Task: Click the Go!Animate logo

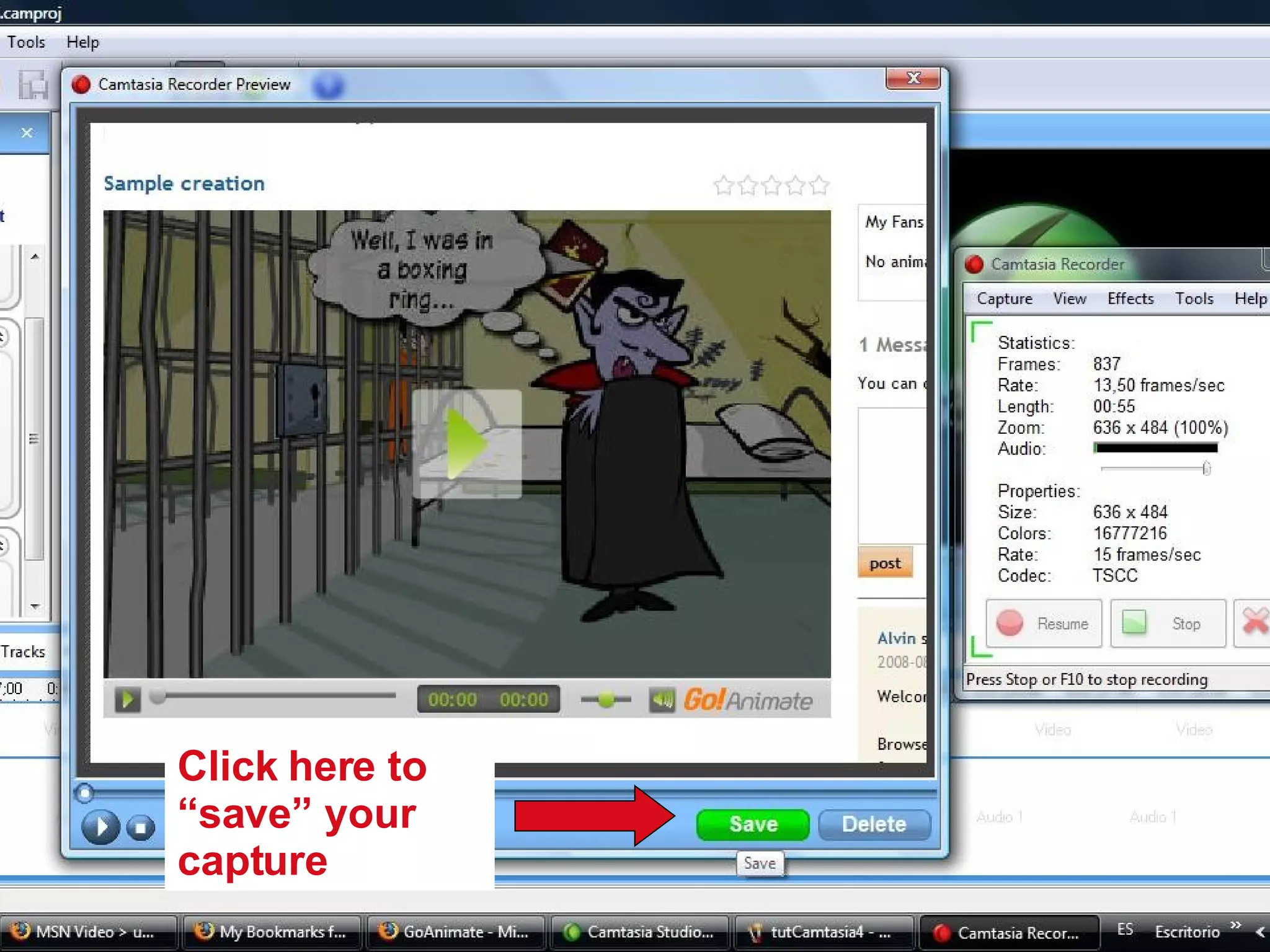Action: coord(748,700)
